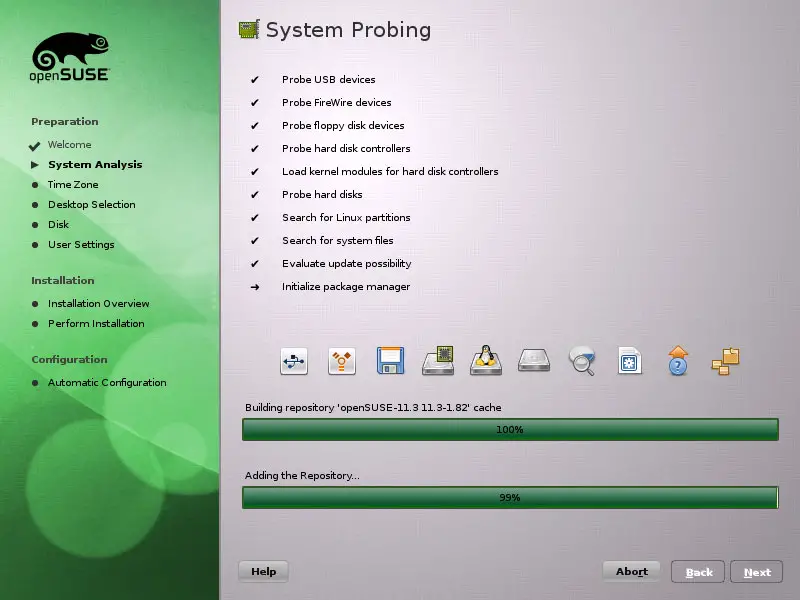Click the System Probing header chip icon

[x=249, y=30]
